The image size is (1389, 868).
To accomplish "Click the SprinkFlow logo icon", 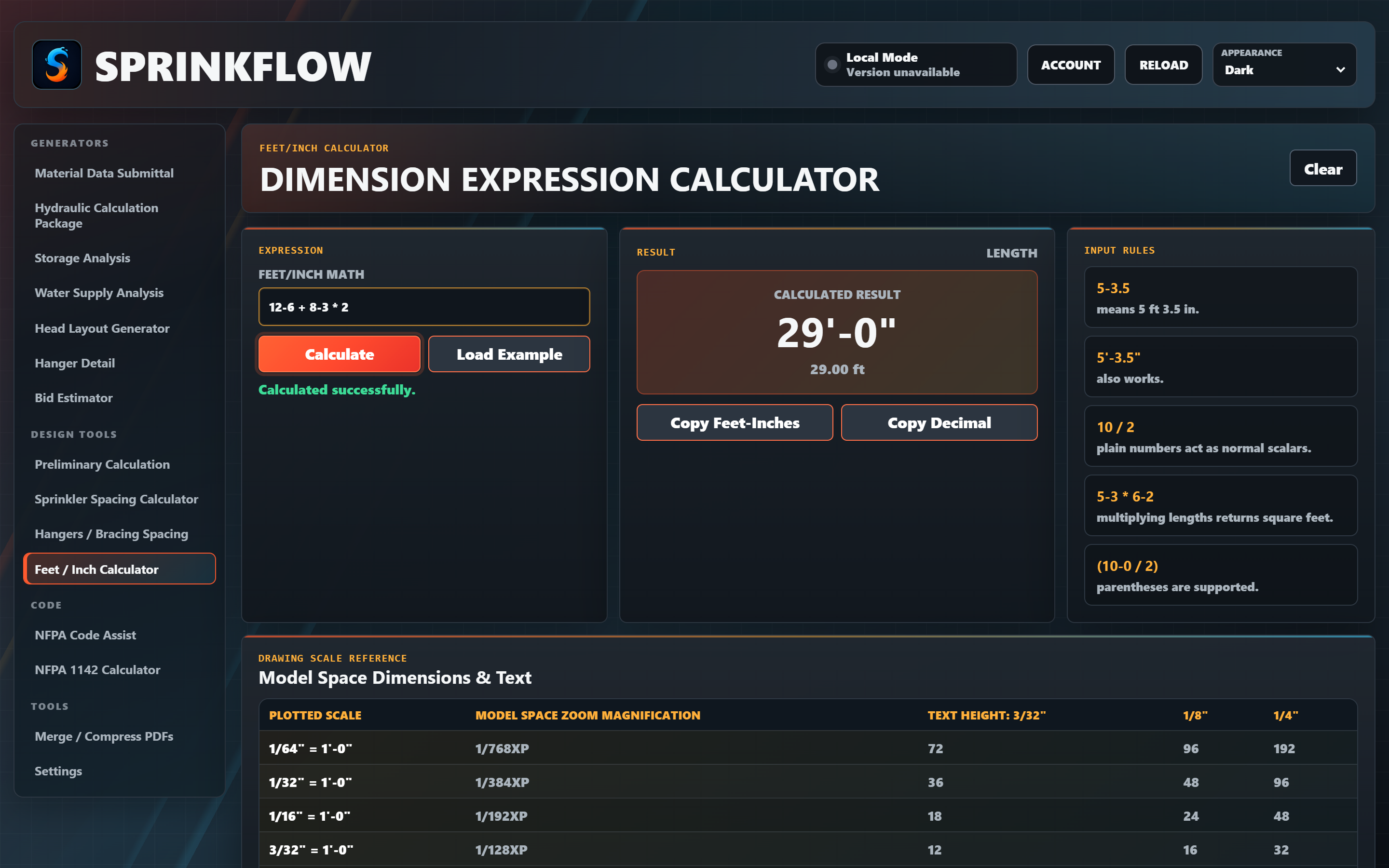I will [57, 65].
